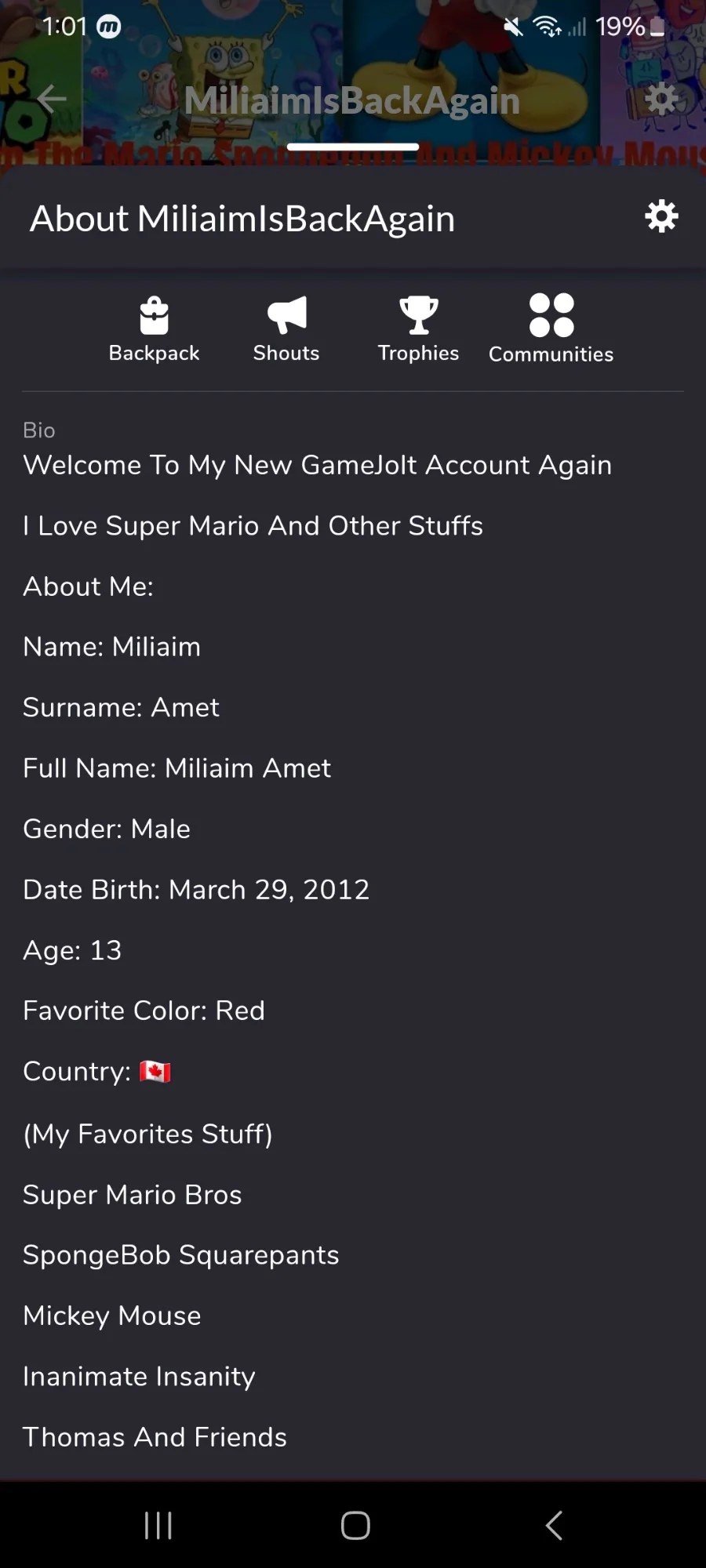Screen dimensions: 706x1568
Task: Tap the dimmed gear icon in the header banner
Action: click(x=661, y=99)
